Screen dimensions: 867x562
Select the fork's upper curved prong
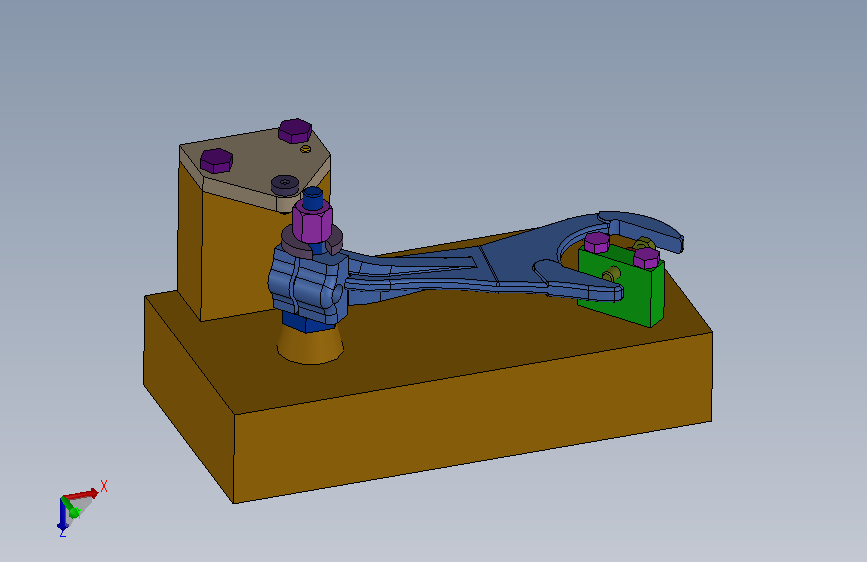(641, 228)
